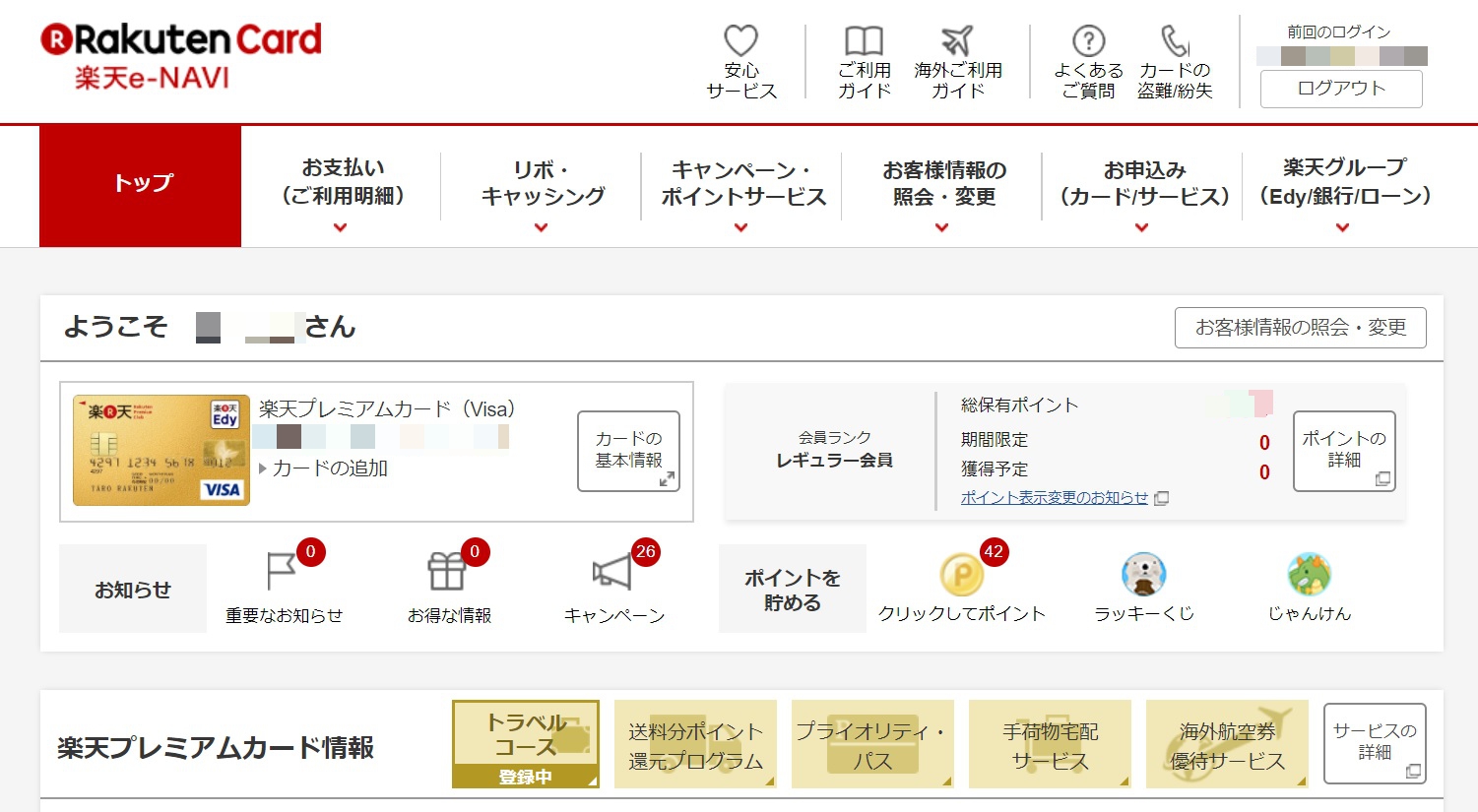
Task: Open ラッキーくじ mascot icon
Action: (1144, 574)
